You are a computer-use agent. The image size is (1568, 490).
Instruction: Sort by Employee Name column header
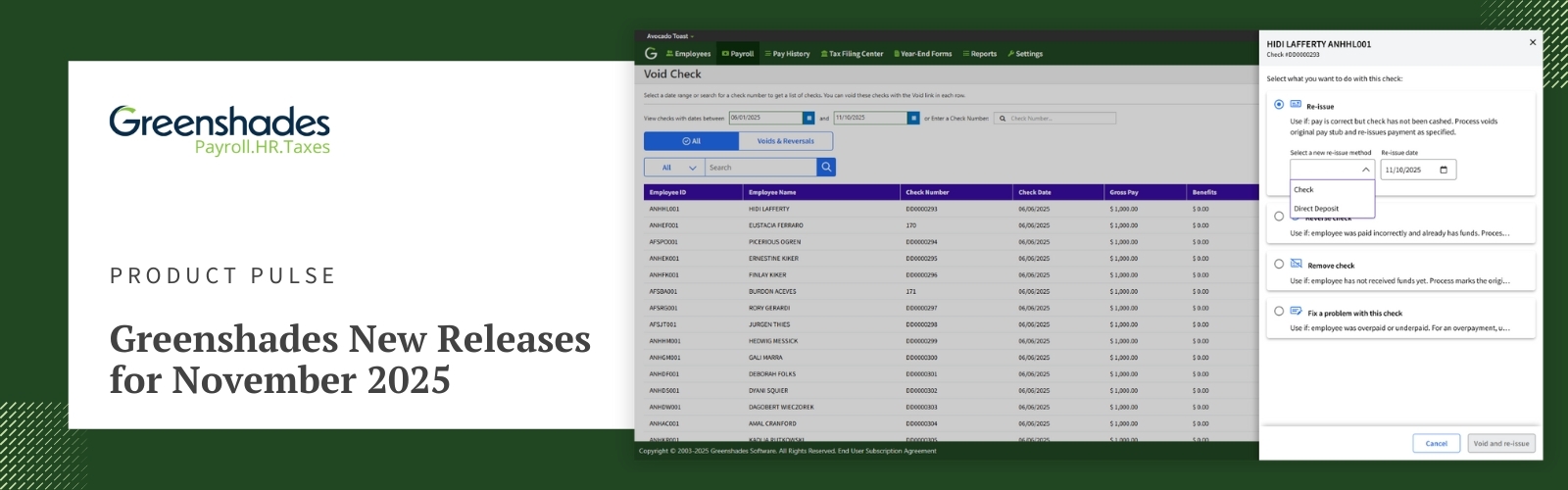tap(772, 192)
